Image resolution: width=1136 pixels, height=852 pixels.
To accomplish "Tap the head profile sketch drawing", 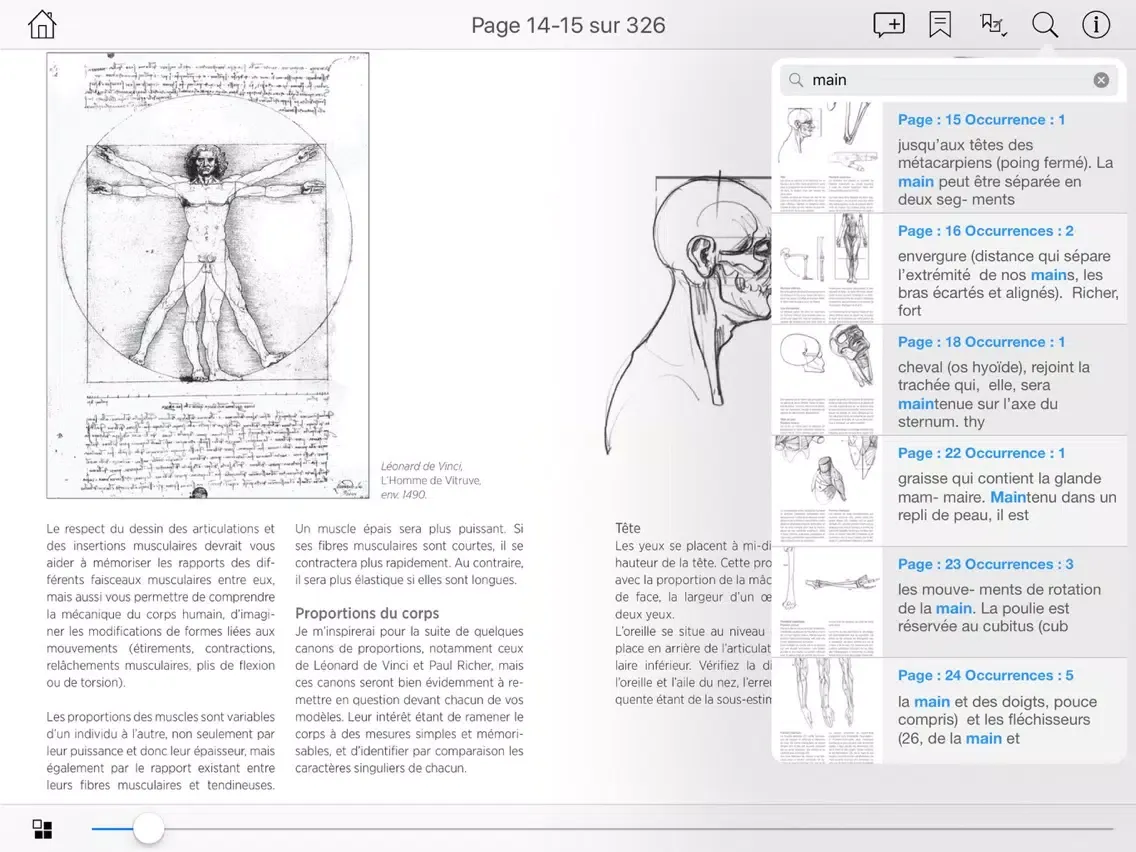I will click(688, 312).
